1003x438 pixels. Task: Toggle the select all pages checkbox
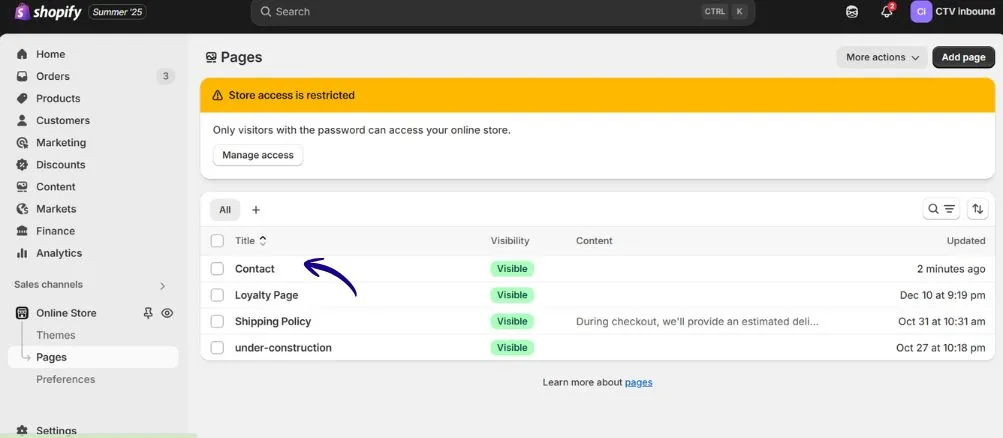click(217, 241)
